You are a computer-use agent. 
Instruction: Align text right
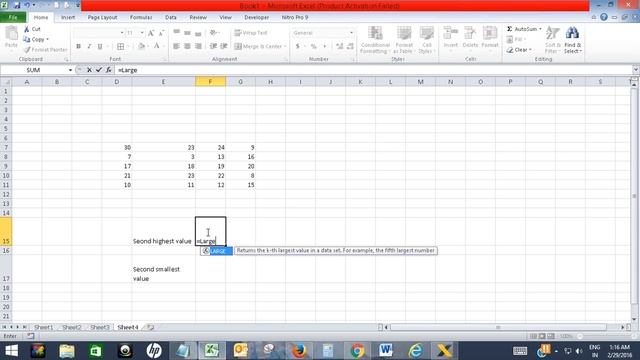click(198, 47)
